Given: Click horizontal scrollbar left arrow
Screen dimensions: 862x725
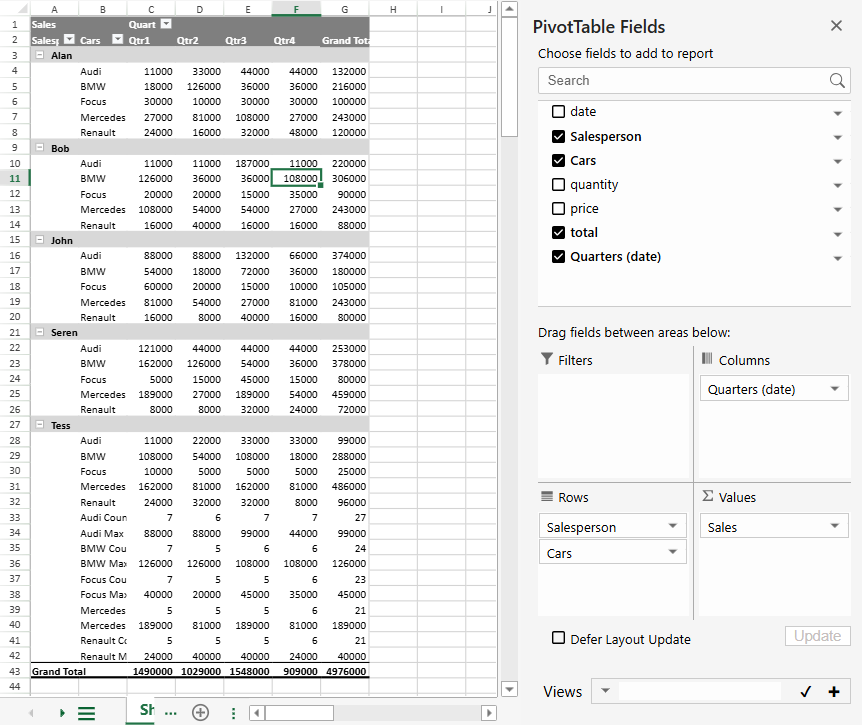Looking at the screenshot, I should [x=257, y=713].
